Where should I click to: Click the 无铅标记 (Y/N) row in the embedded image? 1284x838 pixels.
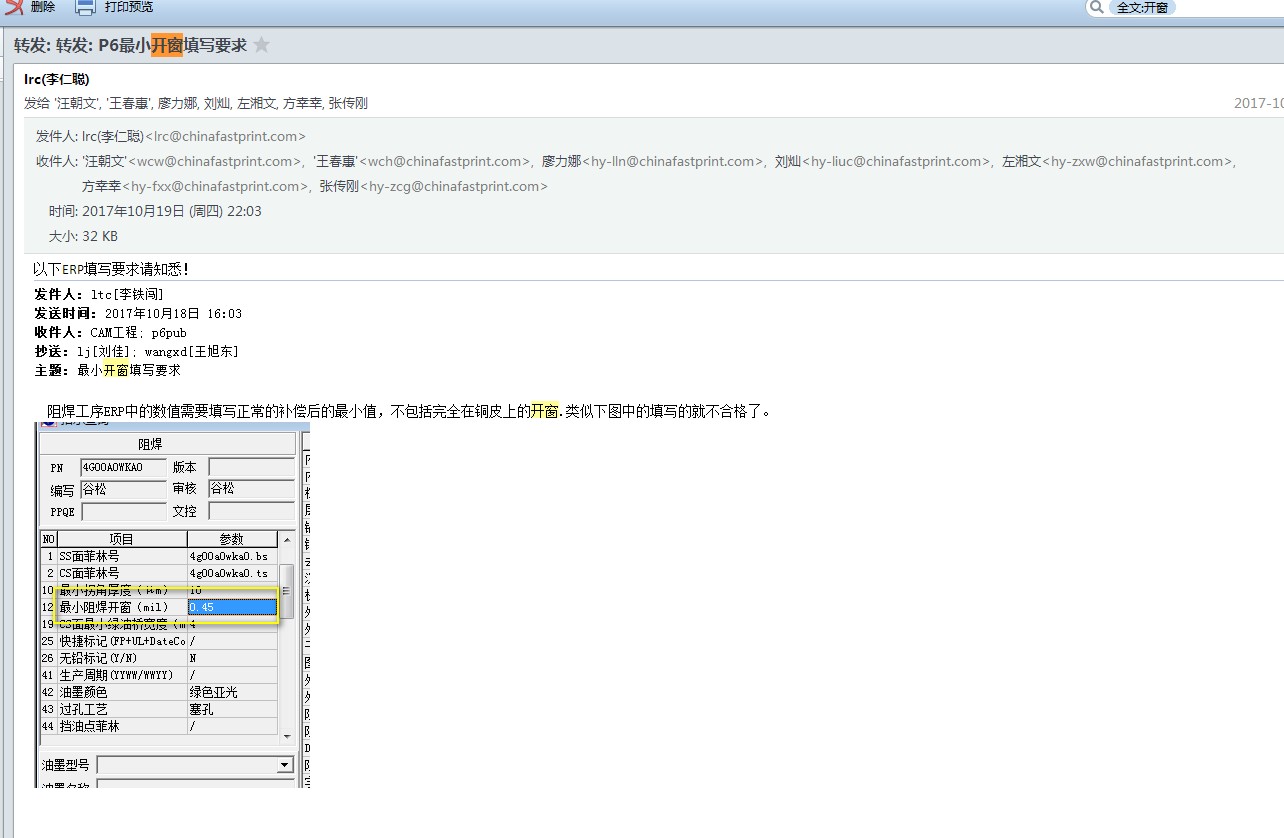click(158, 658)
